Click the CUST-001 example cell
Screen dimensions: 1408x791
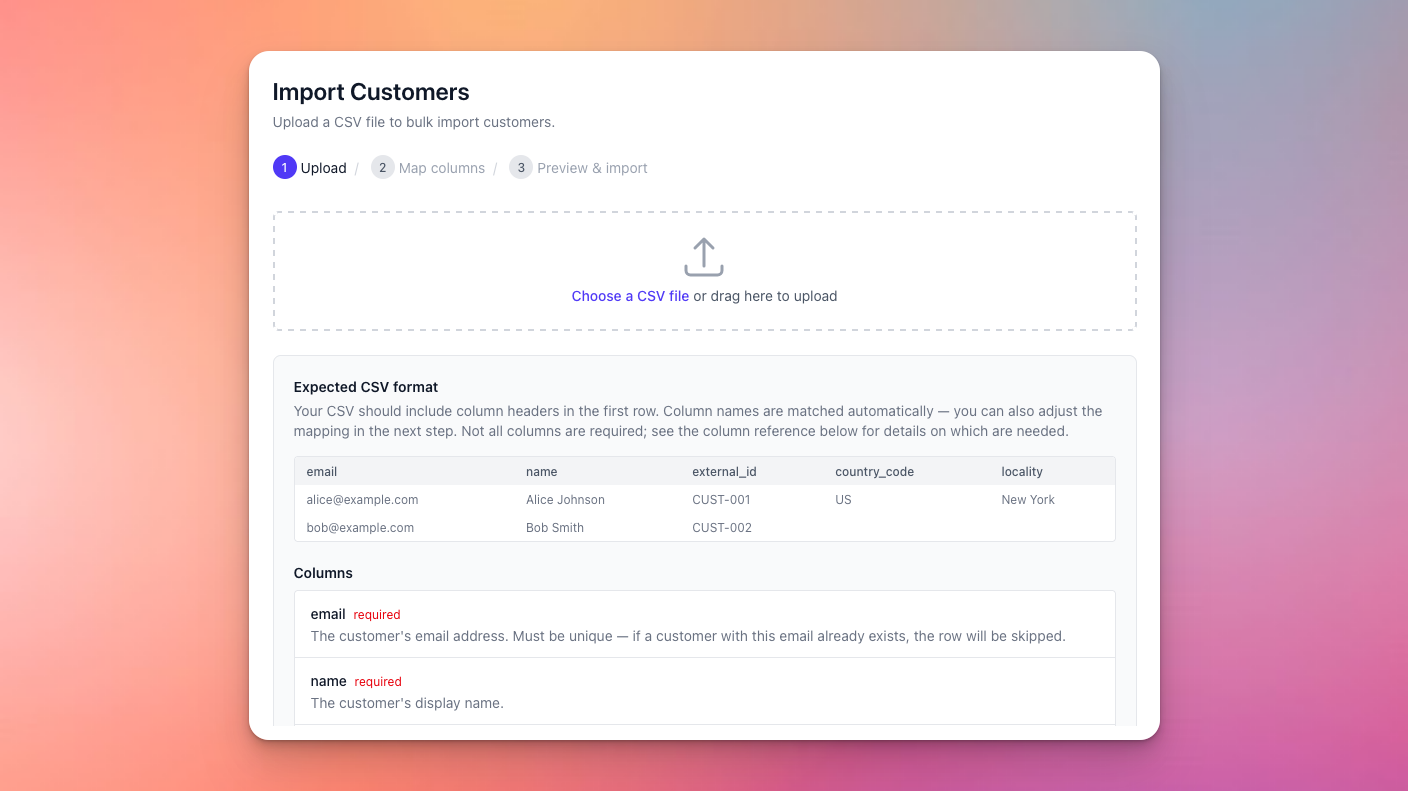(721, 500)
